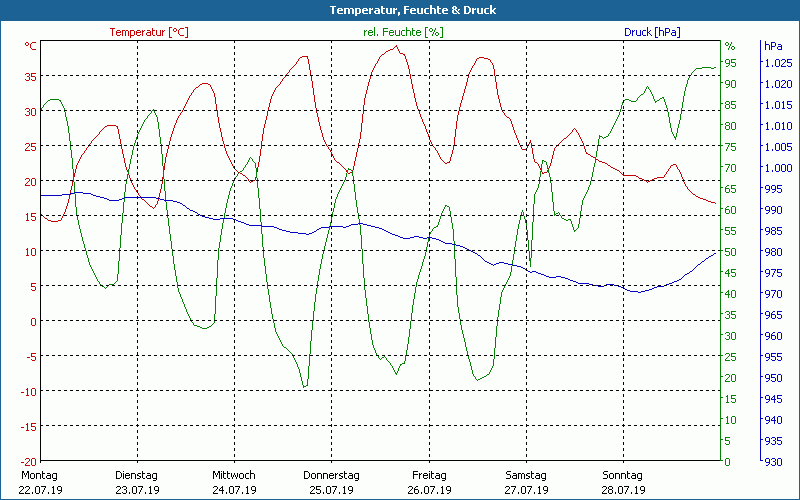Select the date label "22.07.19"

pos(40,490)
